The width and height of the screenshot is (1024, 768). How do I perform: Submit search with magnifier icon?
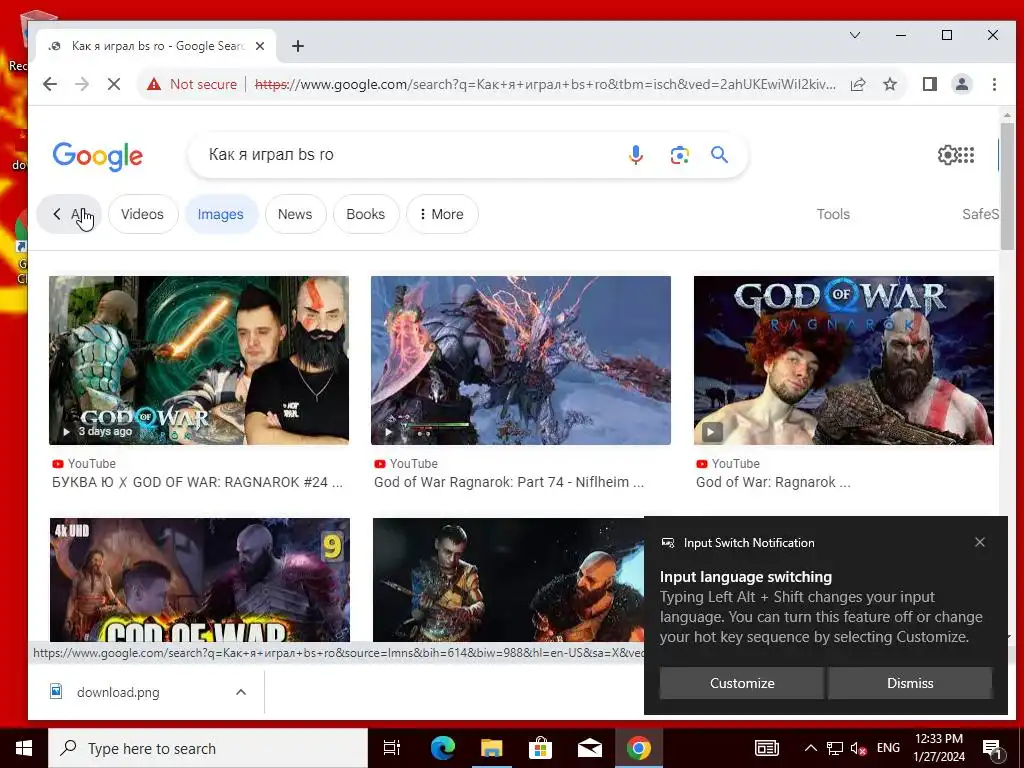click(x=719, y=155)
